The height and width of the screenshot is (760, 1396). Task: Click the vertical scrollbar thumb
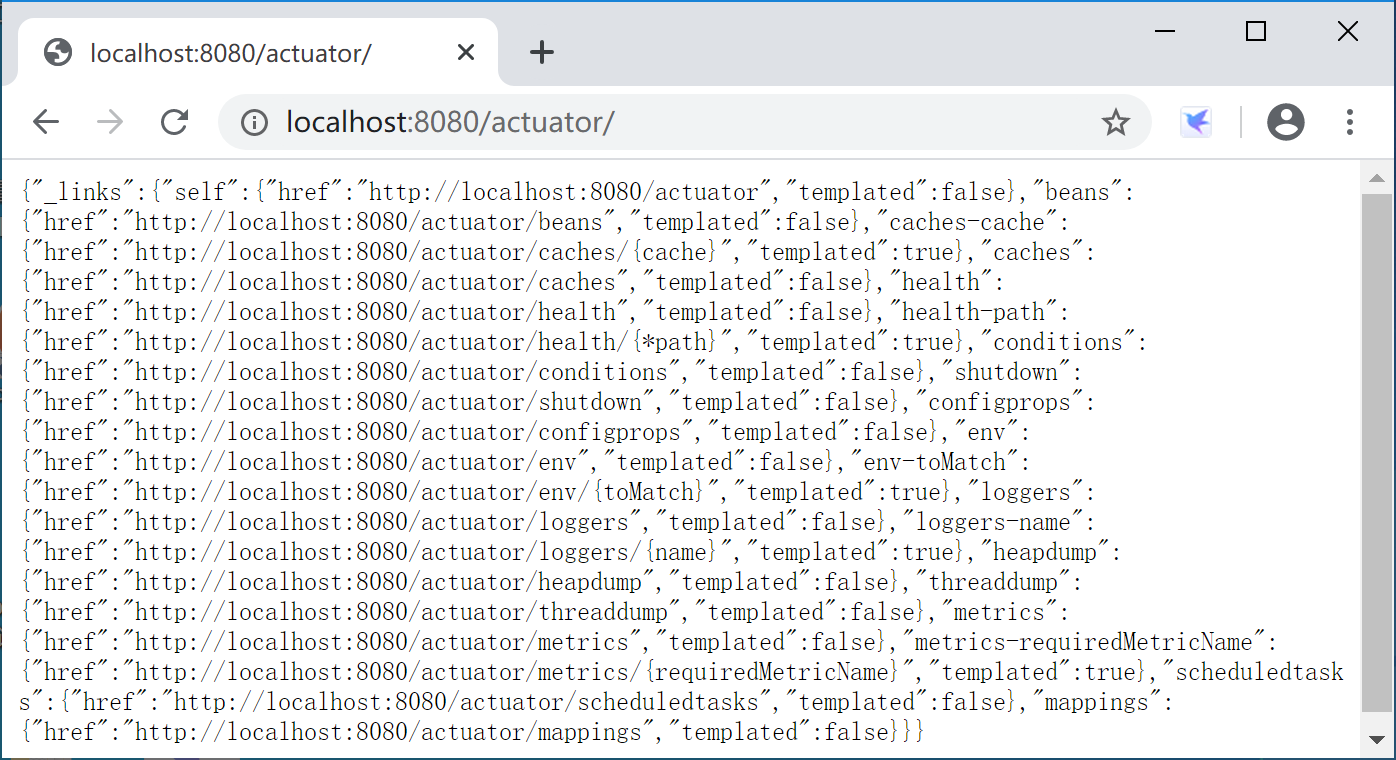pyautogui.click(x=1377, y=450)
